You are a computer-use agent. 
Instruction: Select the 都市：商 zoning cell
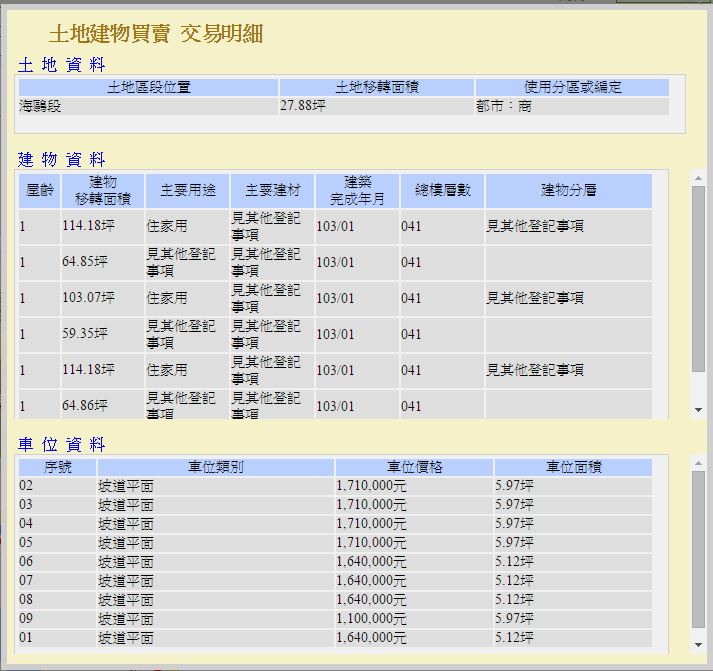(572, 106)
